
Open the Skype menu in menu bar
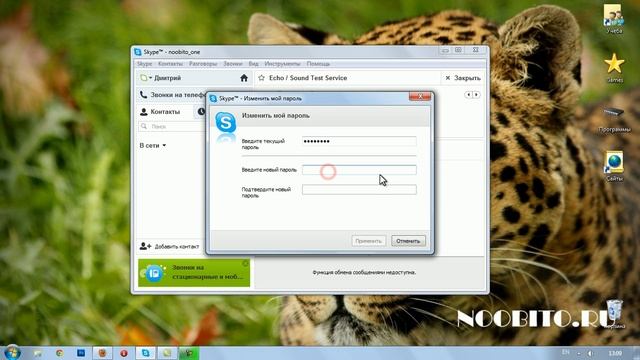pyautogui.click(x=144, y=64)
